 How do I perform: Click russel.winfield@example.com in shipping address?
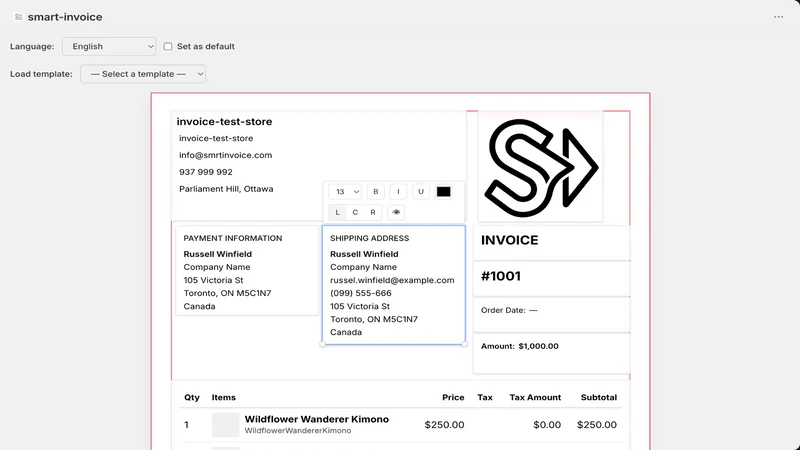point(392,280)
